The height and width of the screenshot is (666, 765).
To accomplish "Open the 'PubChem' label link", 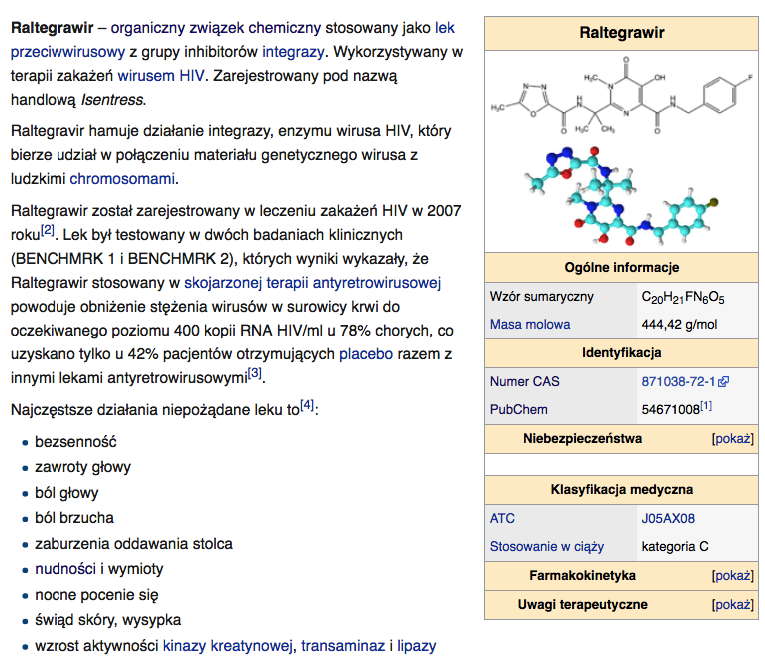I will pos(519,409).
